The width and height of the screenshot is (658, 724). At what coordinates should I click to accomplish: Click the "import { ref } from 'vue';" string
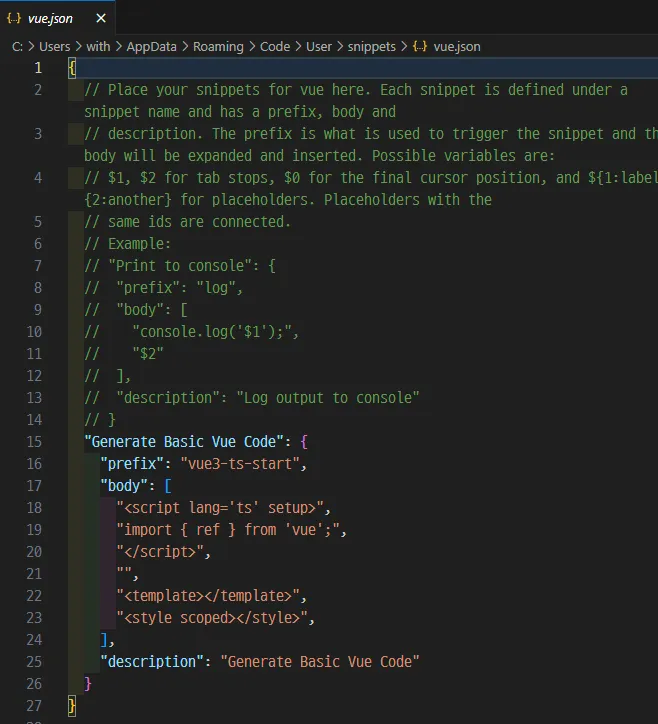(x=228, y=530)
